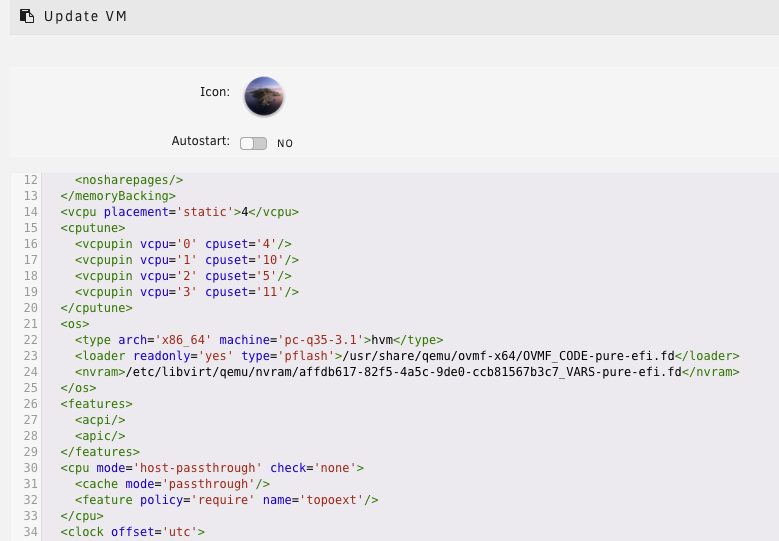Click the clock offset='utc' line
The height and width of the screenshot is (541, 779).
(x=133, y=532)
